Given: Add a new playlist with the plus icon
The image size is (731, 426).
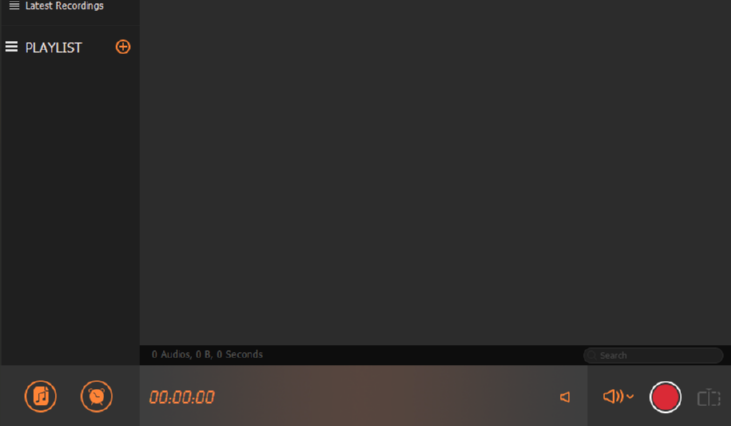Looking at the screenshot, I should pyautogui.click(x=123, y=47).
